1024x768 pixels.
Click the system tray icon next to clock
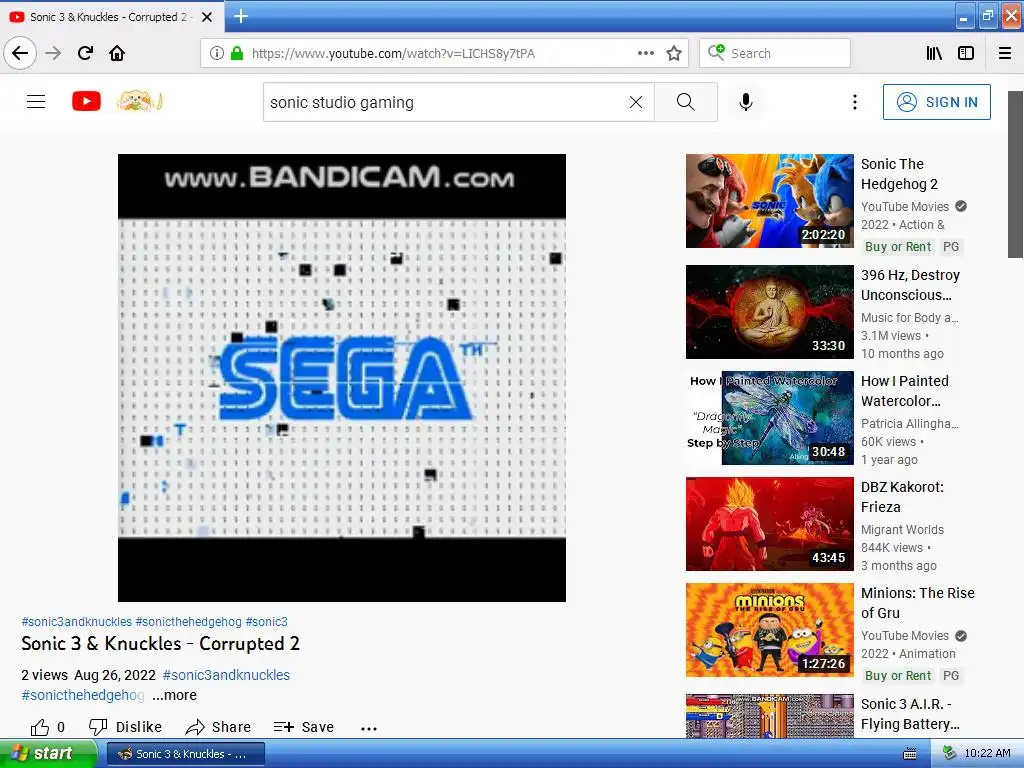click(948, 753)
